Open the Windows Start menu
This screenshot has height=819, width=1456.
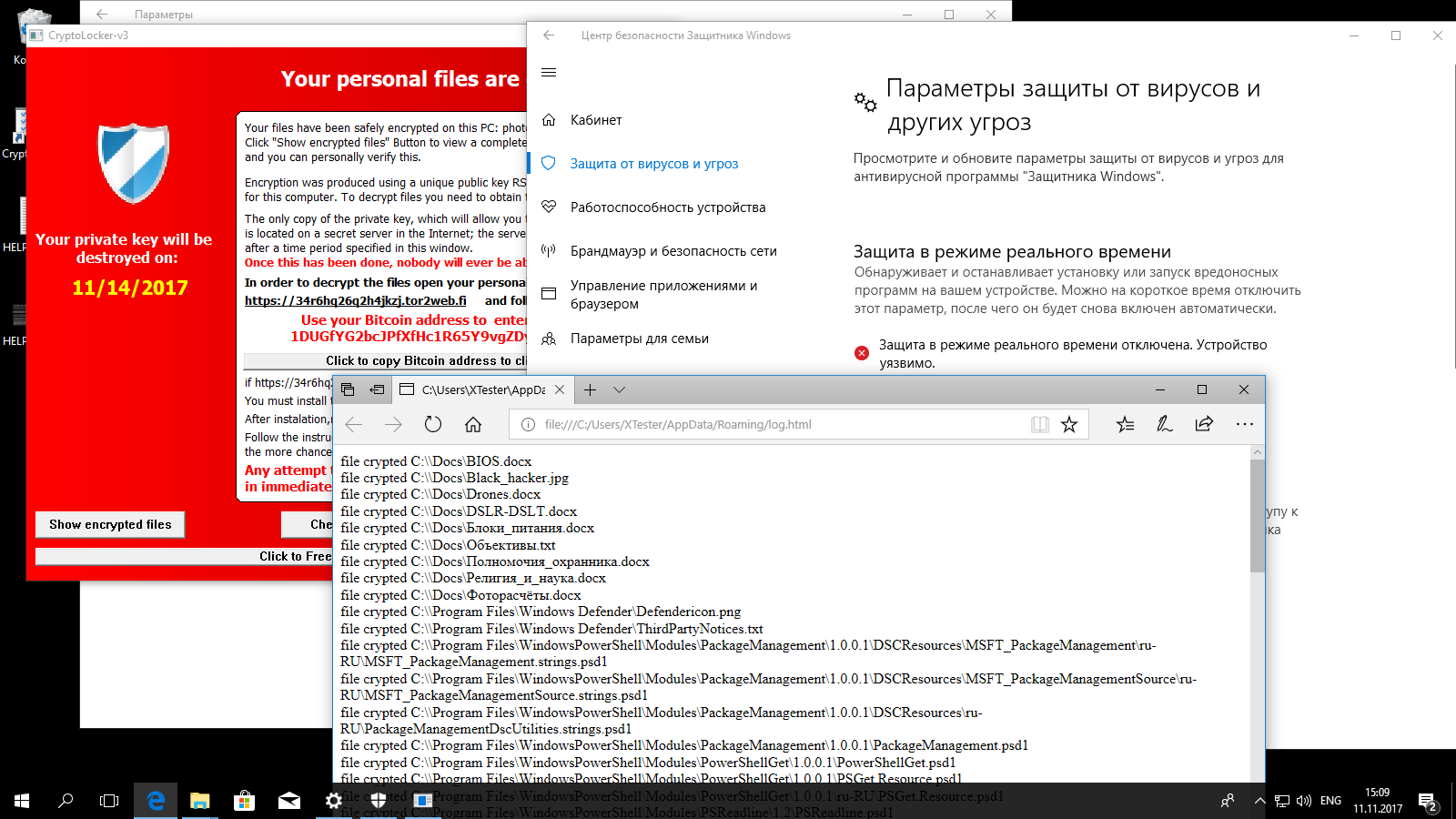tap(22, 801)
